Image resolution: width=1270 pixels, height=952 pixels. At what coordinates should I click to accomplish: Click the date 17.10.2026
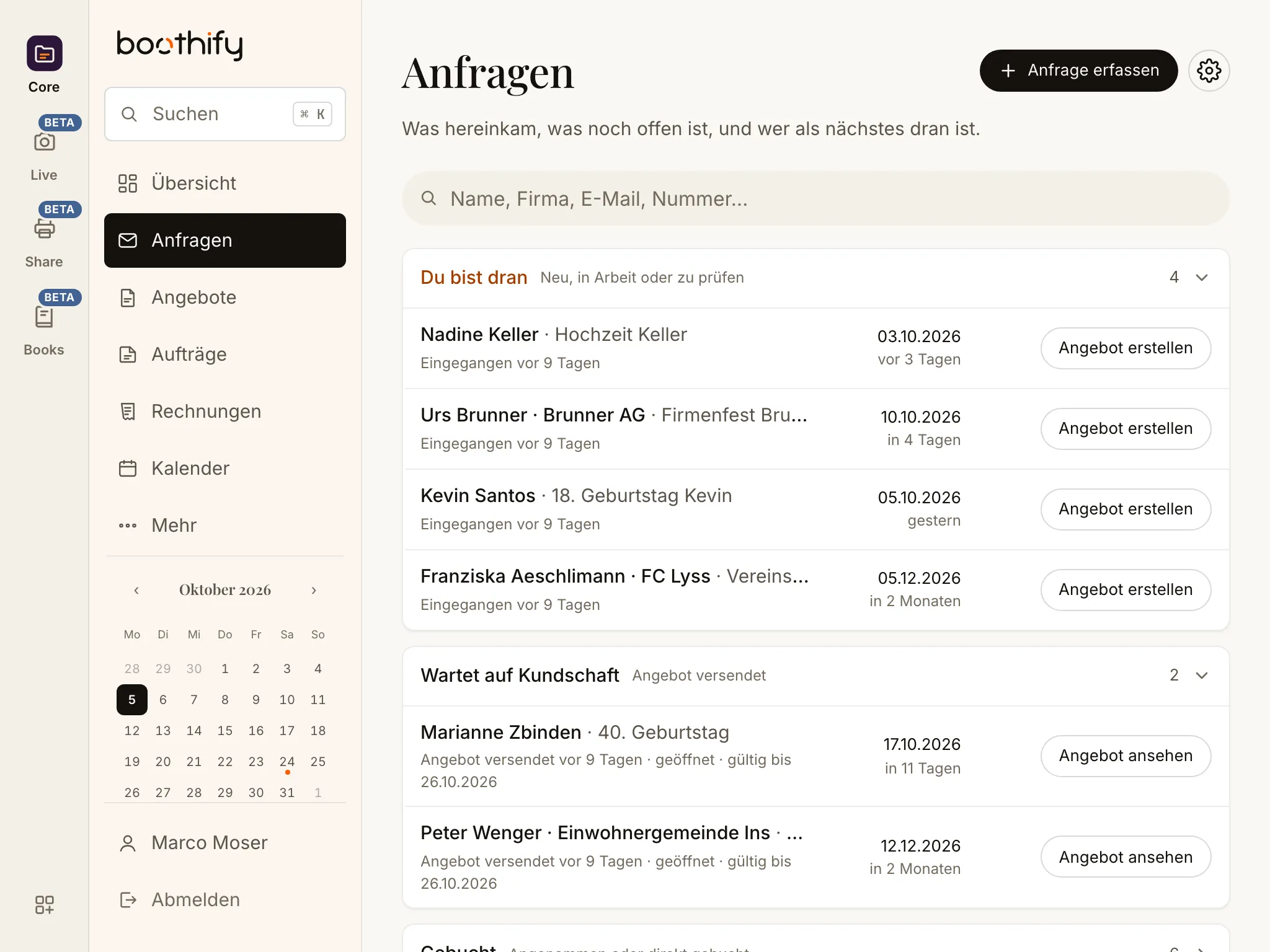point(922,744)
